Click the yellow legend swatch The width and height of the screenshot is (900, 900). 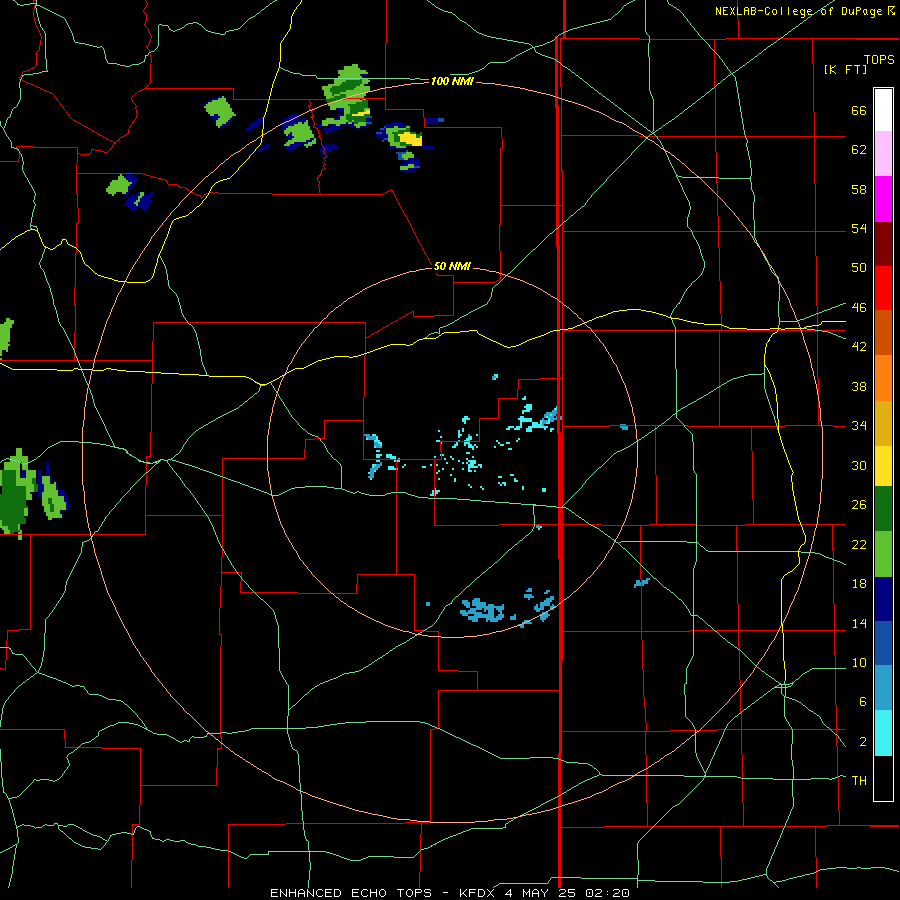(883, 465)
